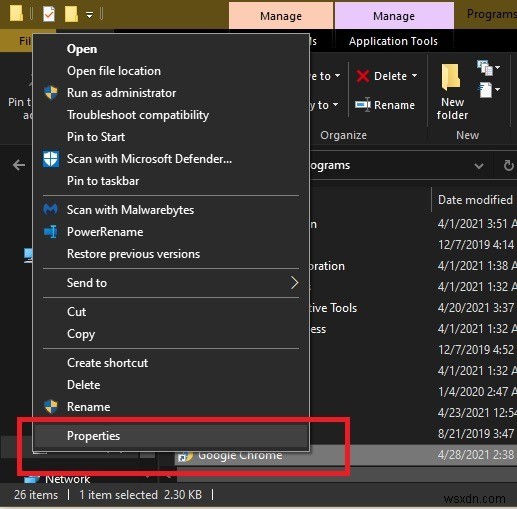Click the checkmark Properties icon in title bar
This screenshot has height=509, width=517.
click(x=49, y=14)
